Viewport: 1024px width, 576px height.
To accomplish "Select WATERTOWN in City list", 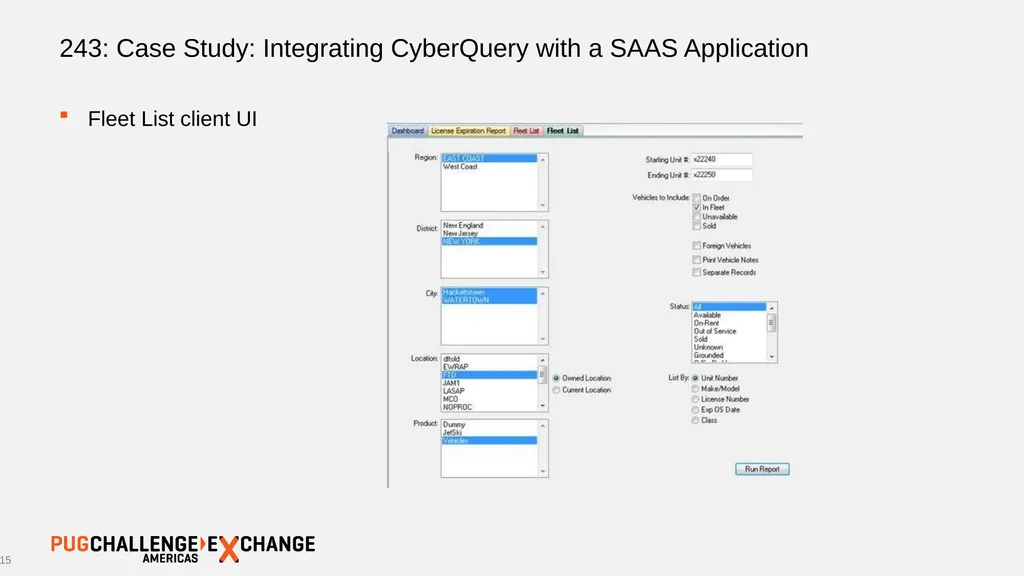I will point(489,300).
